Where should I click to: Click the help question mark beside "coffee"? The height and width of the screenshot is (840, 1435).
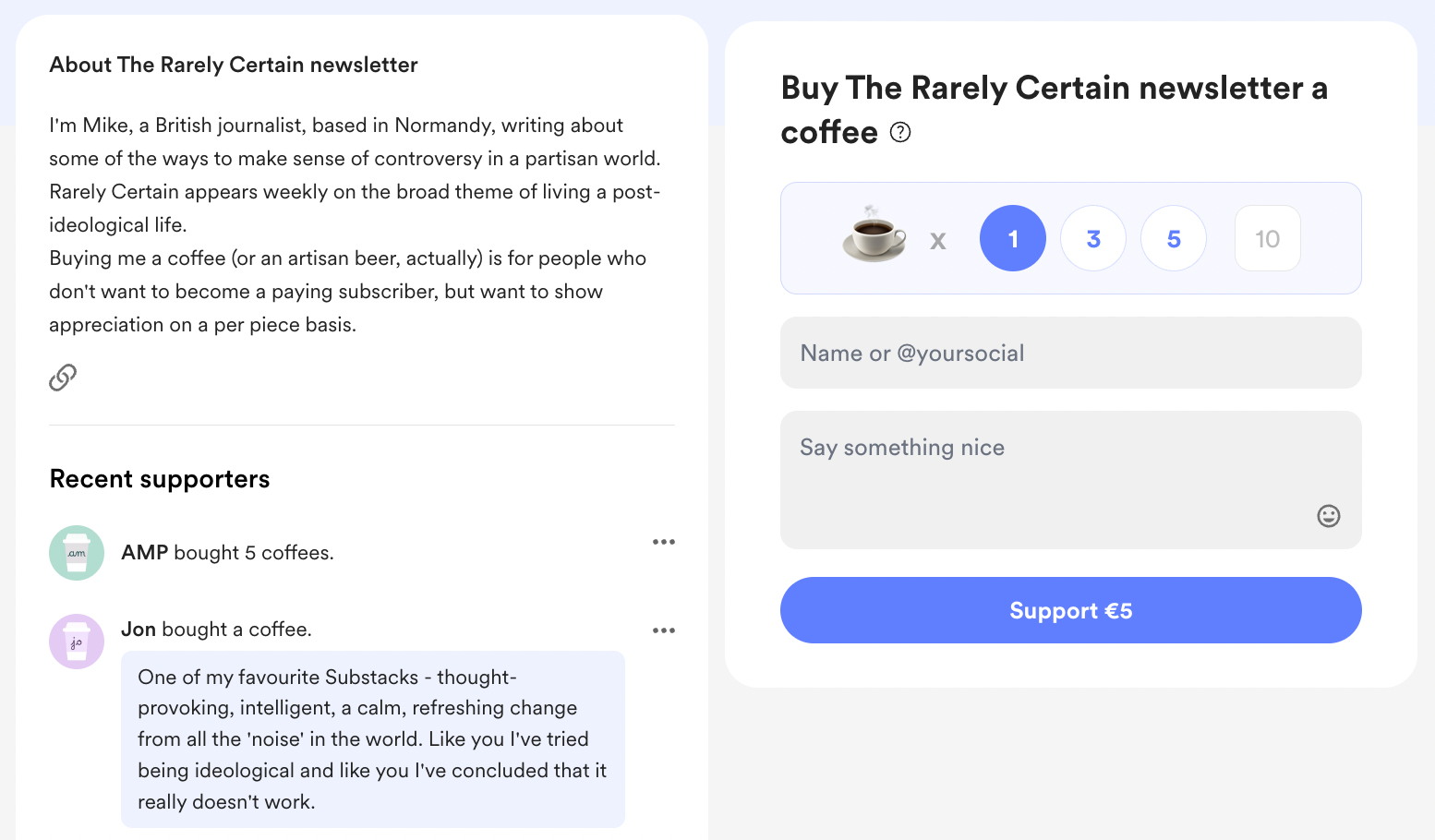(899, 133)
